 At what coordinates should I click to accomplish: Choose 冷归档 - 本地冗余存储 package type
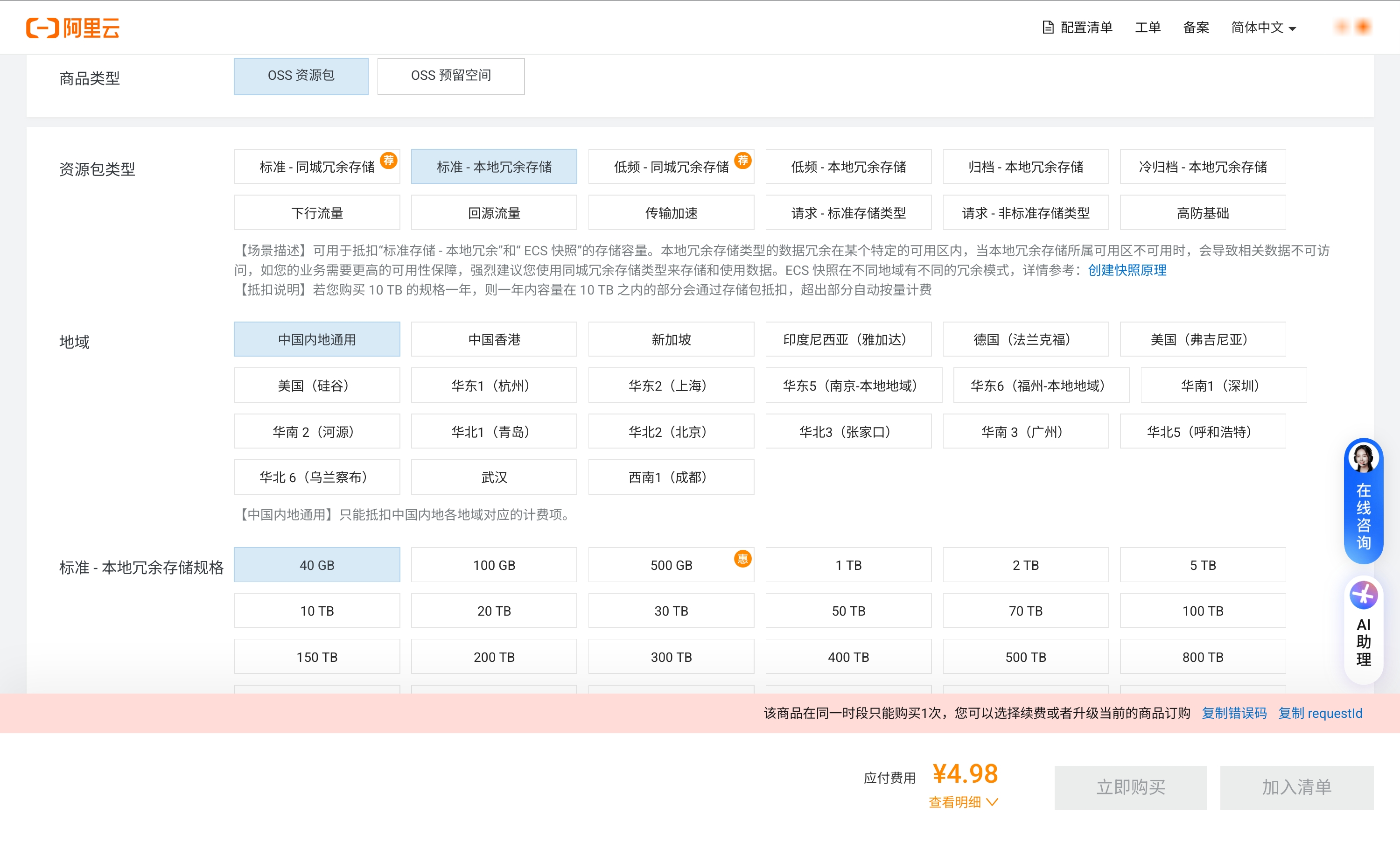[1203, 167]
